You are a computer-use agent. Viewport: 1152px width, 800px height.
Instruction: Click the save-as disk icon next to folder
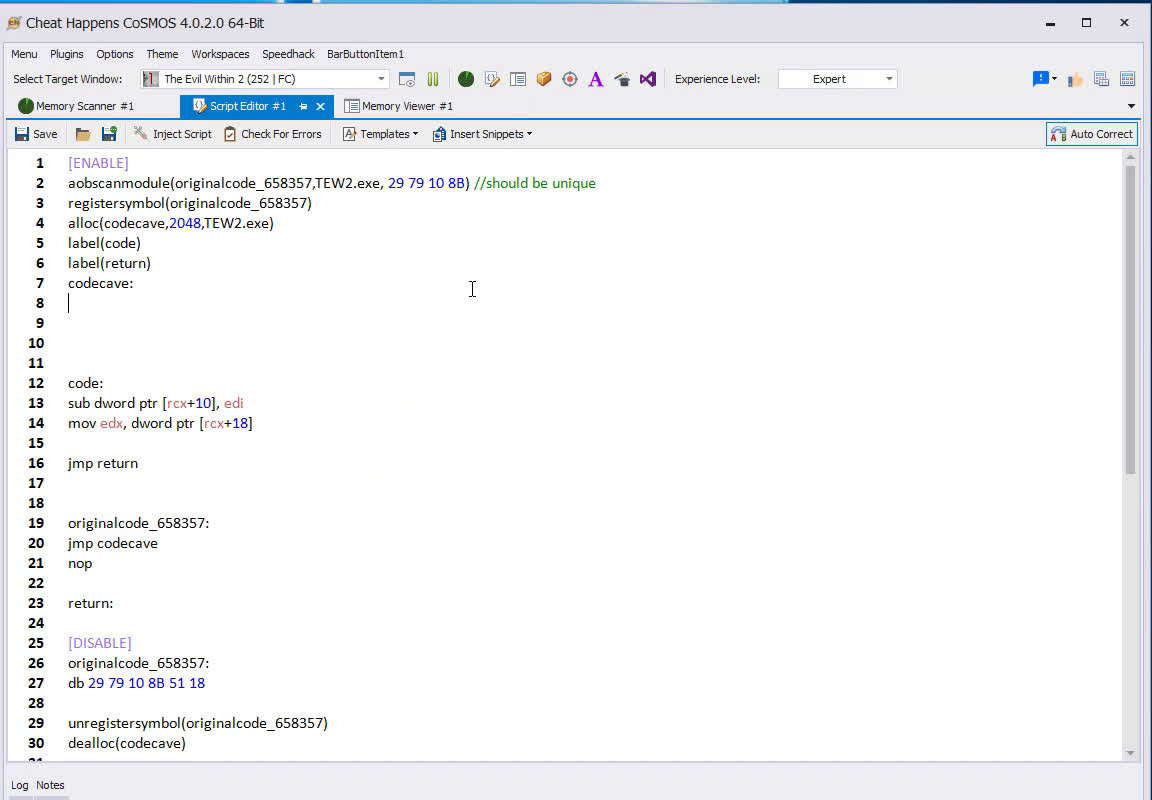pos(109,134)
